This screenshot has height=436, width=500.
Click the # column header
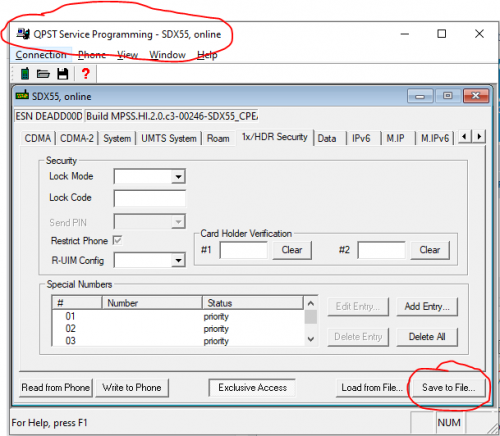(x=77, y=303)
